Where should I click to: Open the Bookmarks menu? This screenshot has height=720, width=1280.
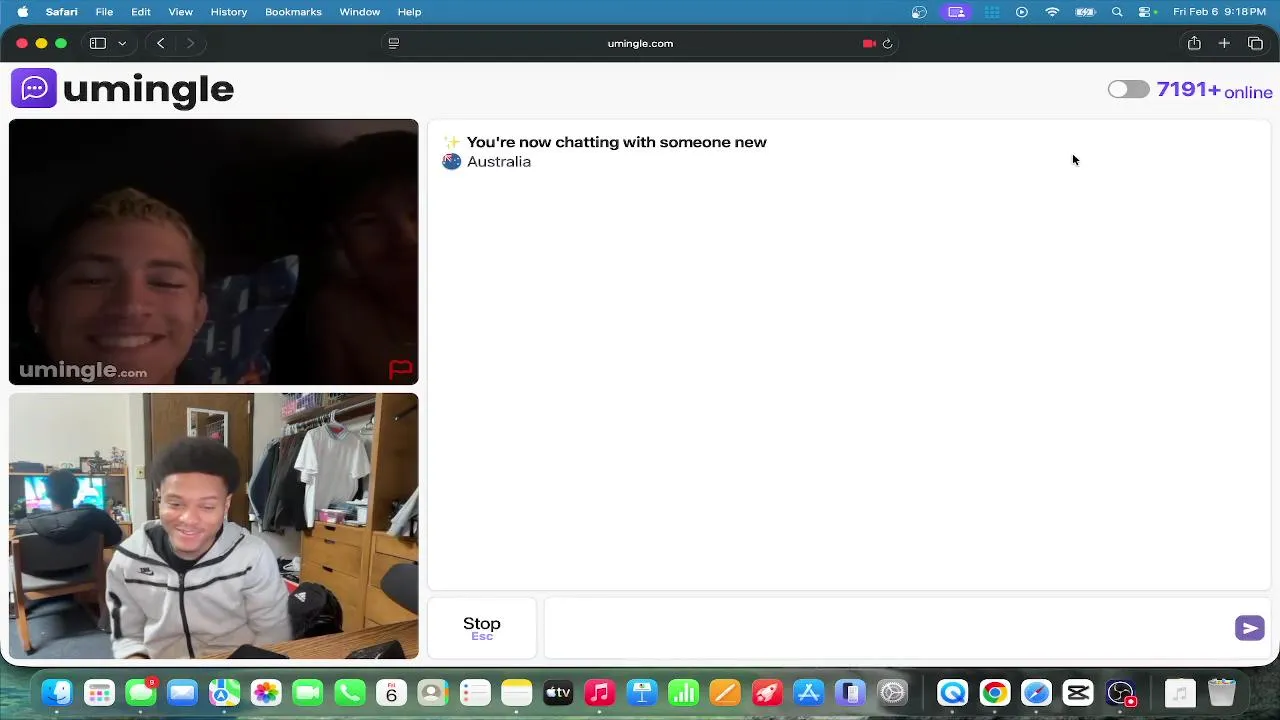pos(293,12)
